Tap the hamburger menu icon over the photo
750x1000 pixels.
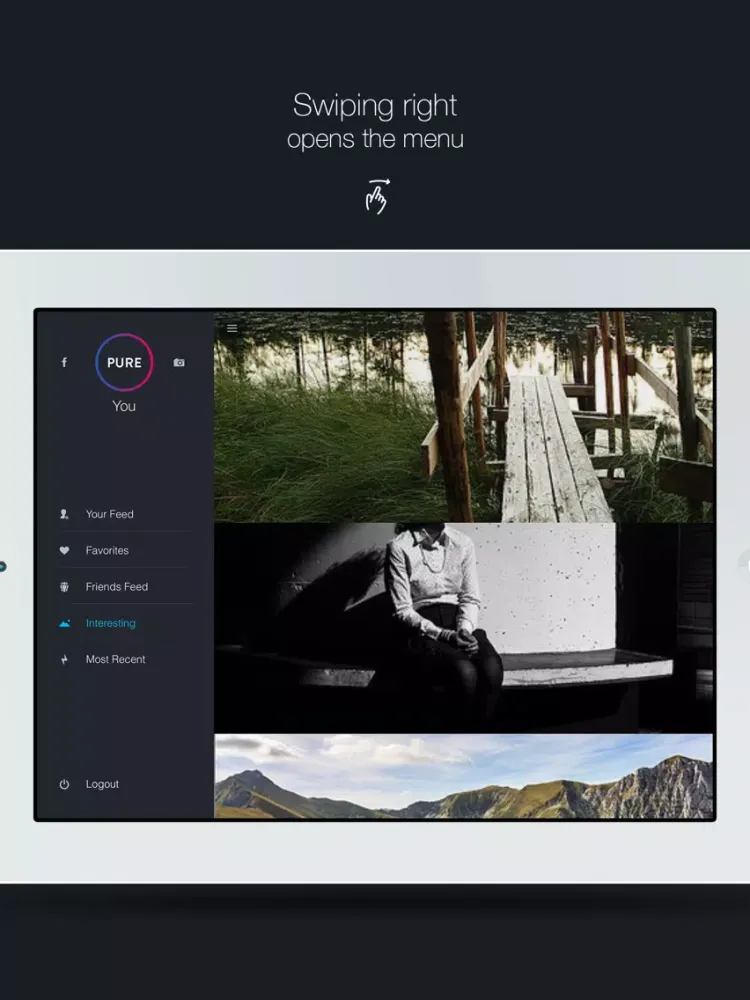pyautogui.click(x=232, y=328)
